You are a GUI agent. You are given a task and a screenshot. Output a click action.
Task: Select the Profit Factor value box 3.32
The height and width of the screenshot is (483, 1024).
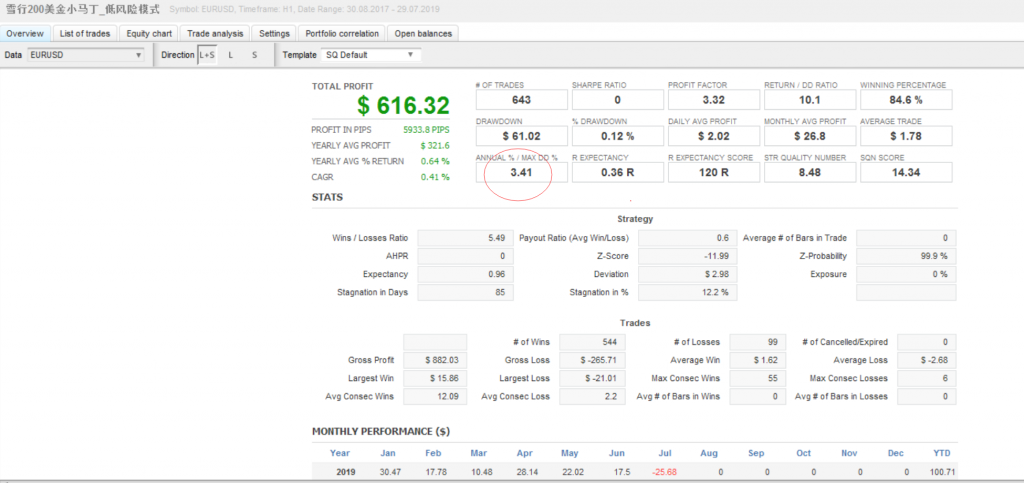coord(712,100)
